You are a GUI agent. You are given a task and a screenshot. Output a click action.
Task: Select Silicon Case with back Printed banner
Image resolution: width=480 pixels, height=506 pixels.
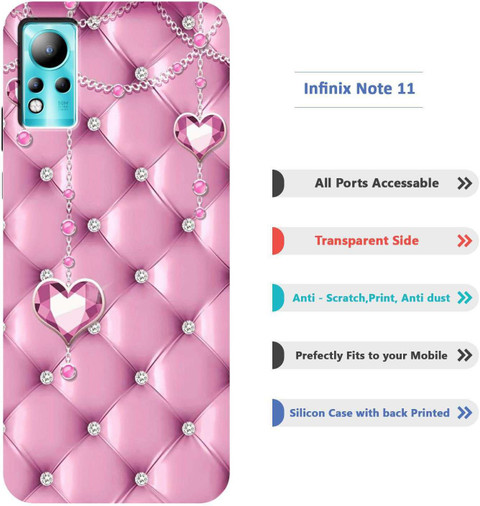[375, 413]
